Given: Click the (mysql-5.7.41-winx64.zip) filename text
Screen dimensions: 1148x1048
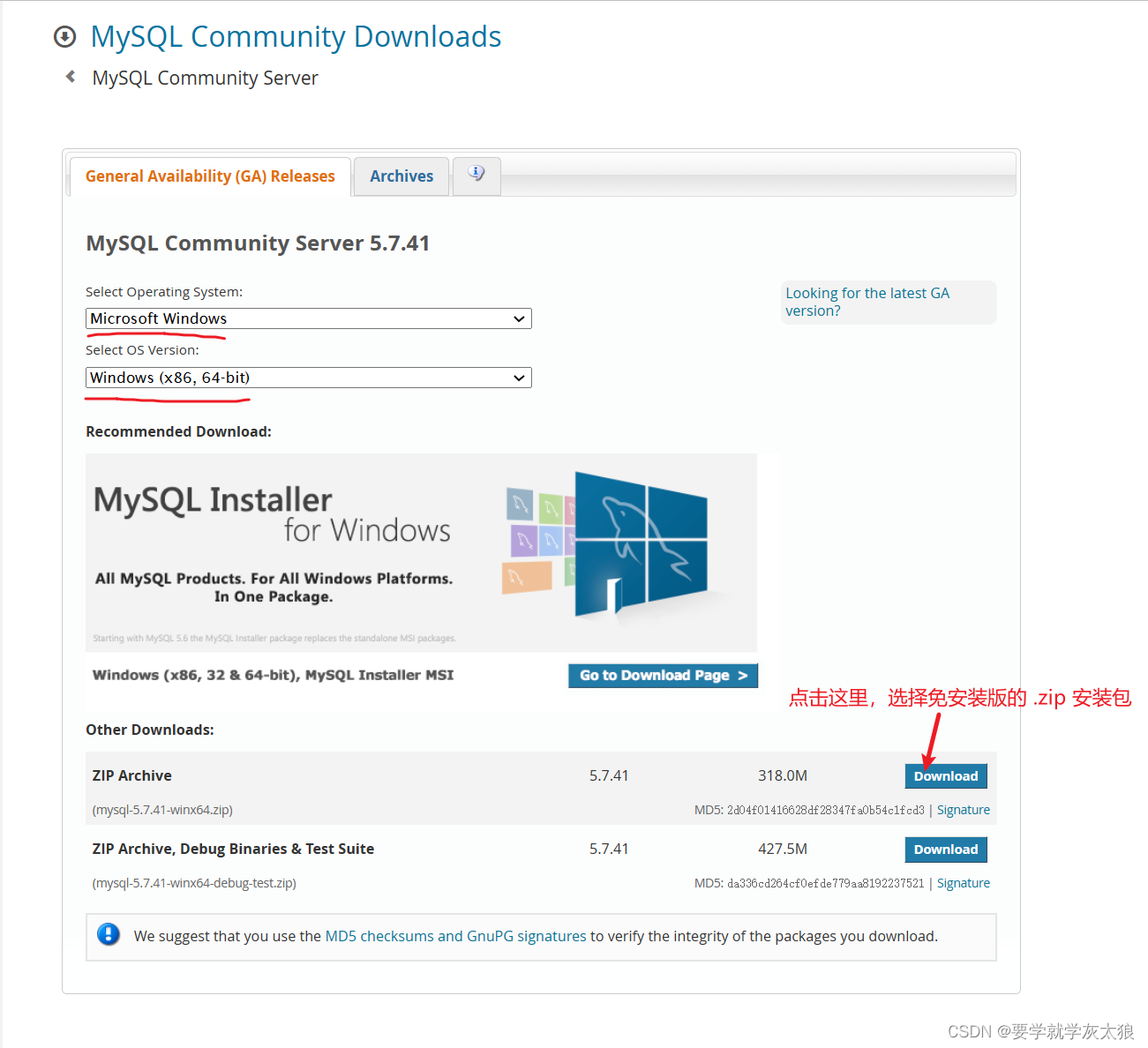Looking at the screenshot, I should click(x=162, y=810).
